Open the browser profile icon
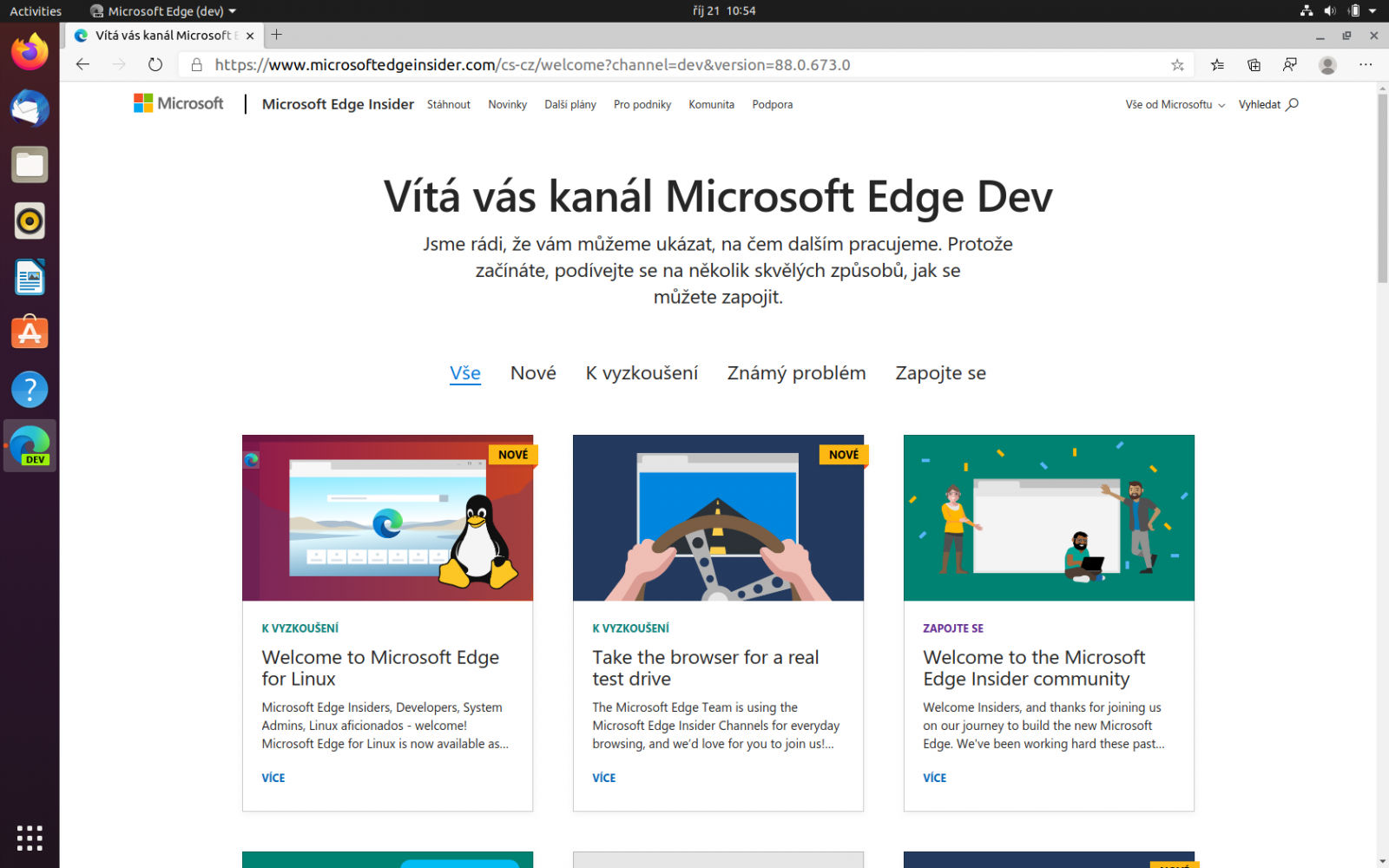This screenshot has height=868, width=1389. pyautogui.click(x=1327, y=64)
